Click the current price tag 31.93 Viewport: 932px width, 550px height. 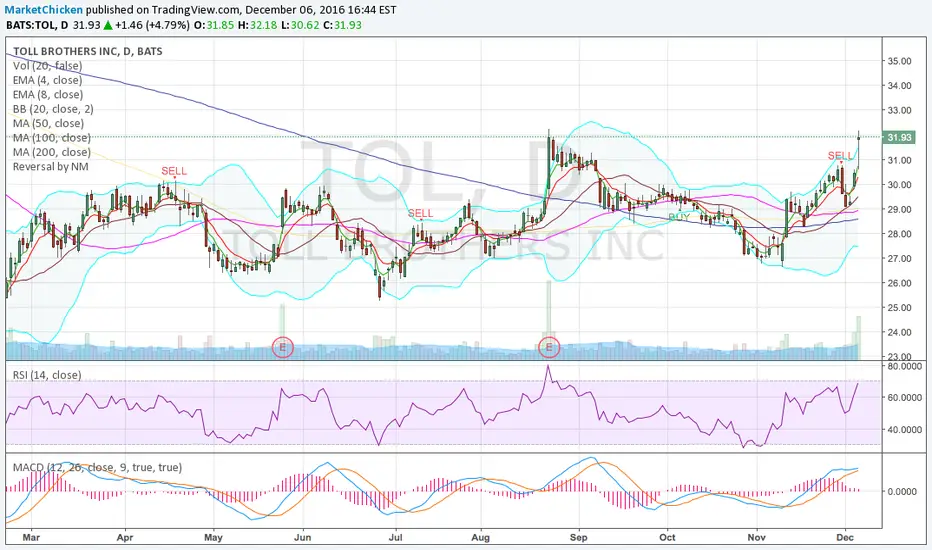[x=899, y=137]
